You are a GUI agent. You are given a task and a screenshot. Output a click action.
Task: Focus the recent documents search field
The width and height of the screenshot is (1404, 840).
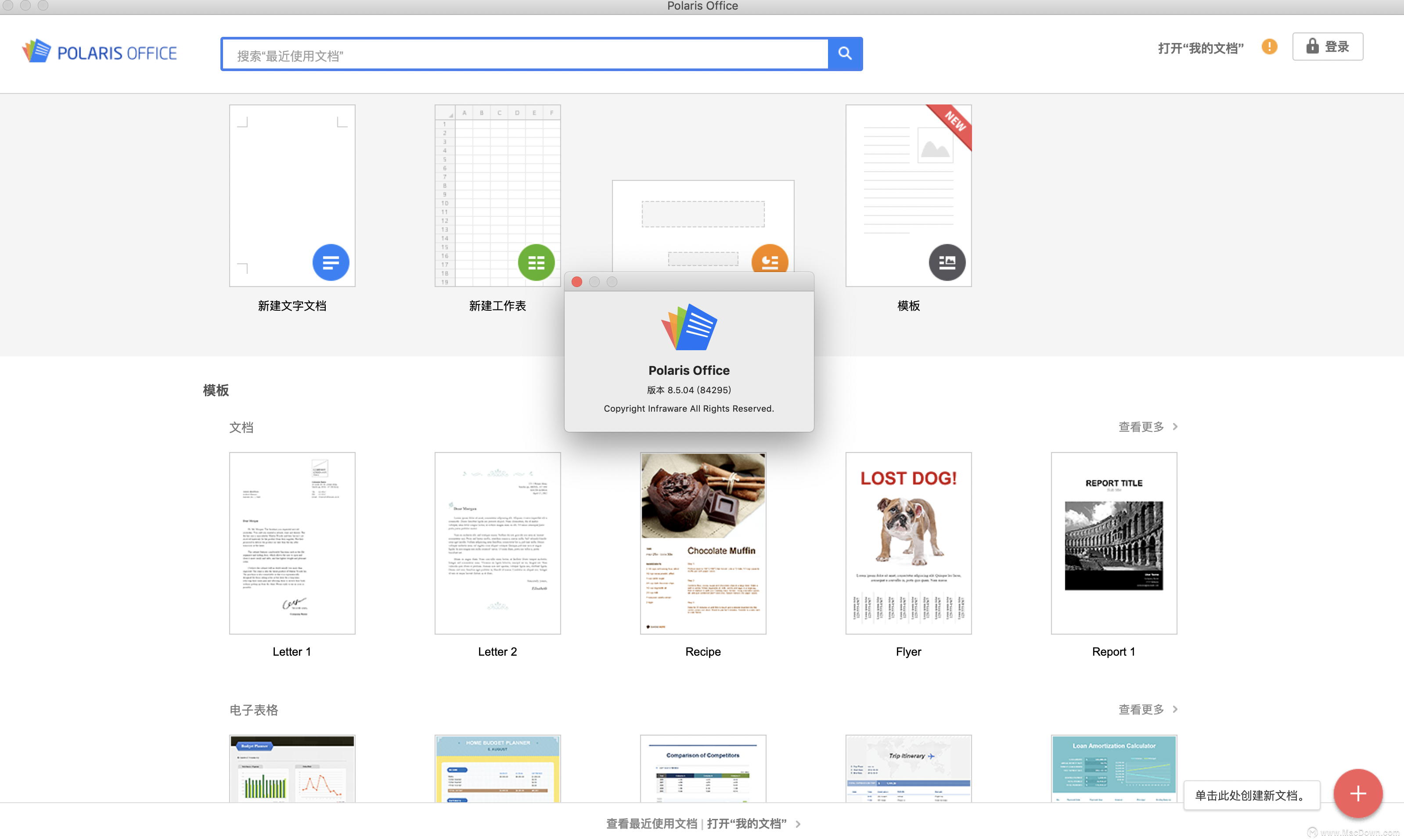pos(525,54)
